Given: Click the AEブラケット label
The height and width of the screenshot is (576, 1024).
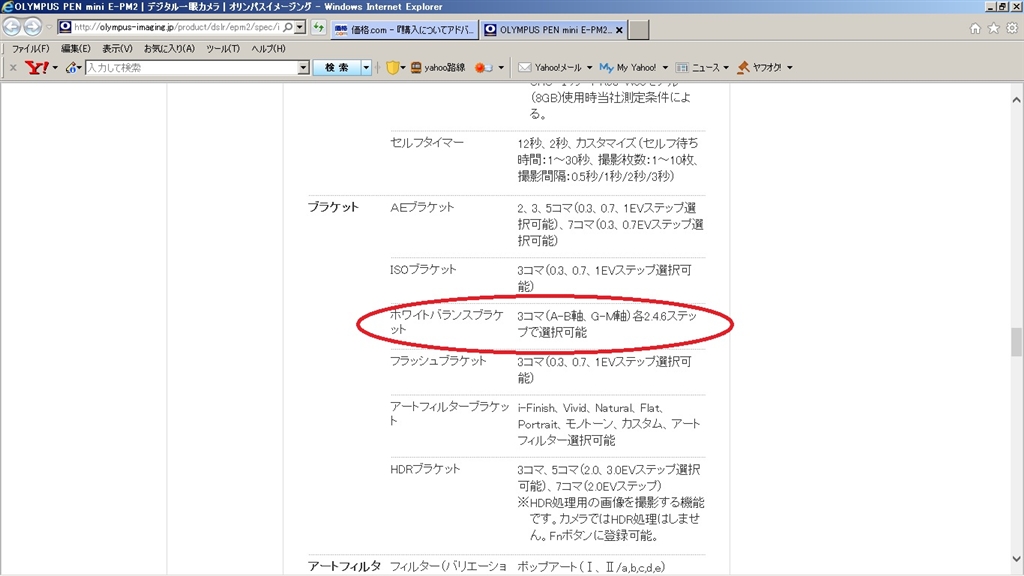Looking at the screenshot, I should point(422,207).
